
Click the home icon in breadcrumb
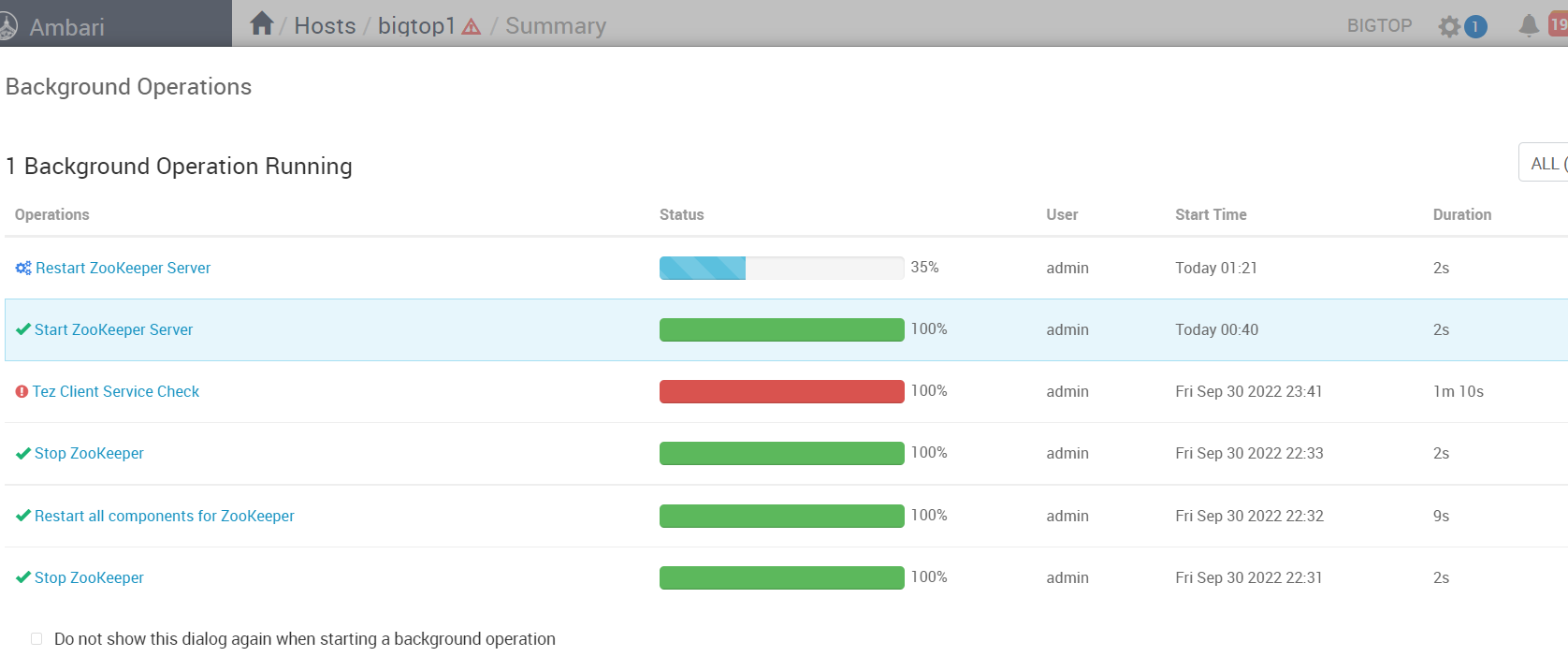(262, 23)
